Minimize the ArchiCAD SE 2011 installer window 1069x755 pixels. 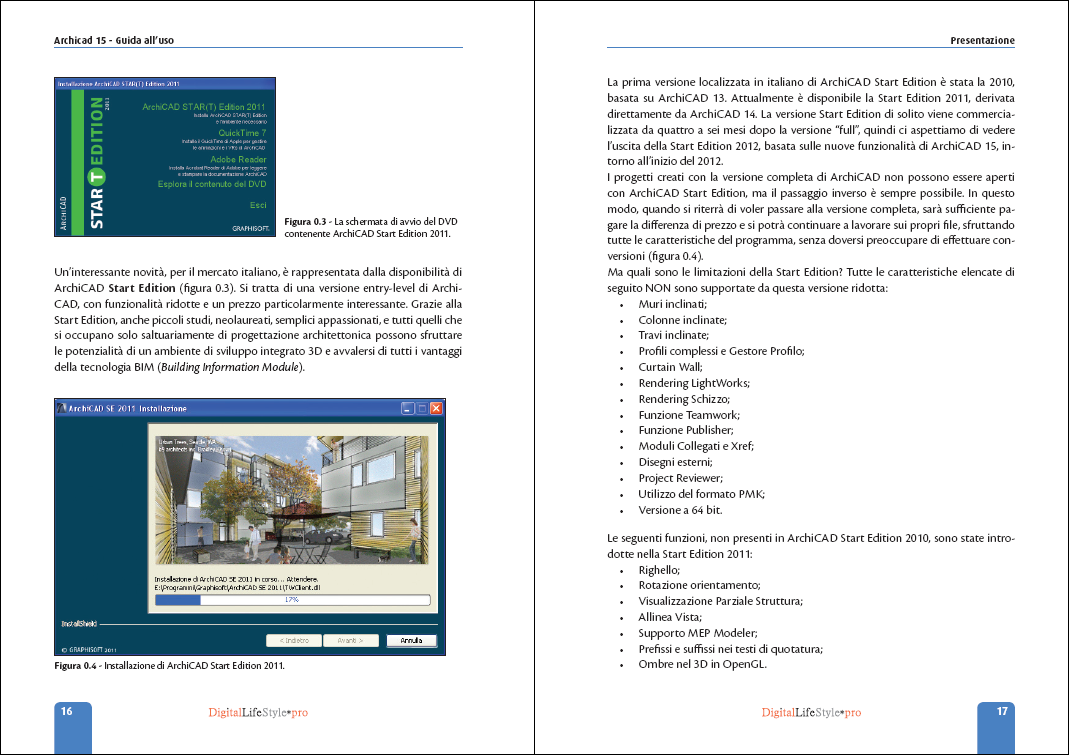pos(408,408)
